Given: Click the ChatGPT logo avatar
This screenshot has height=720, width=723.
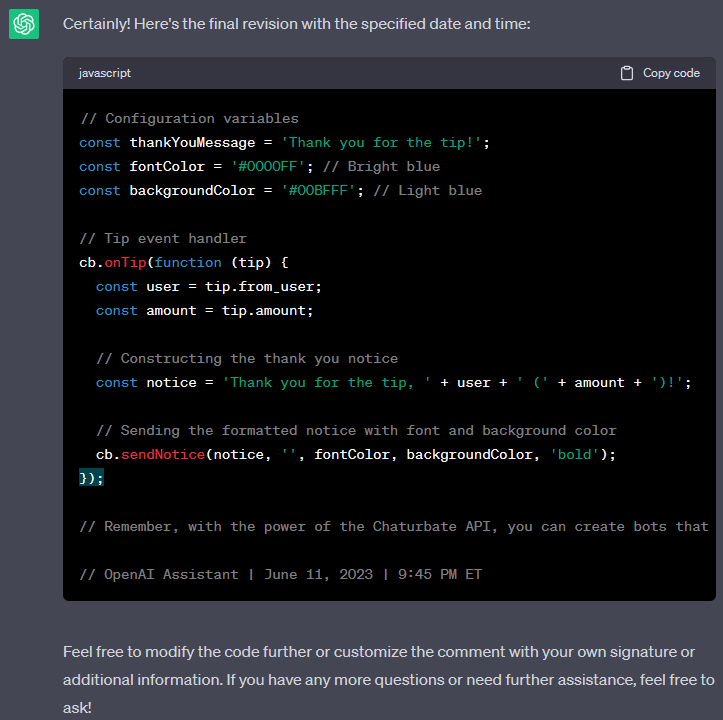Looking at the screenshot, I should (x=24, y=24).
